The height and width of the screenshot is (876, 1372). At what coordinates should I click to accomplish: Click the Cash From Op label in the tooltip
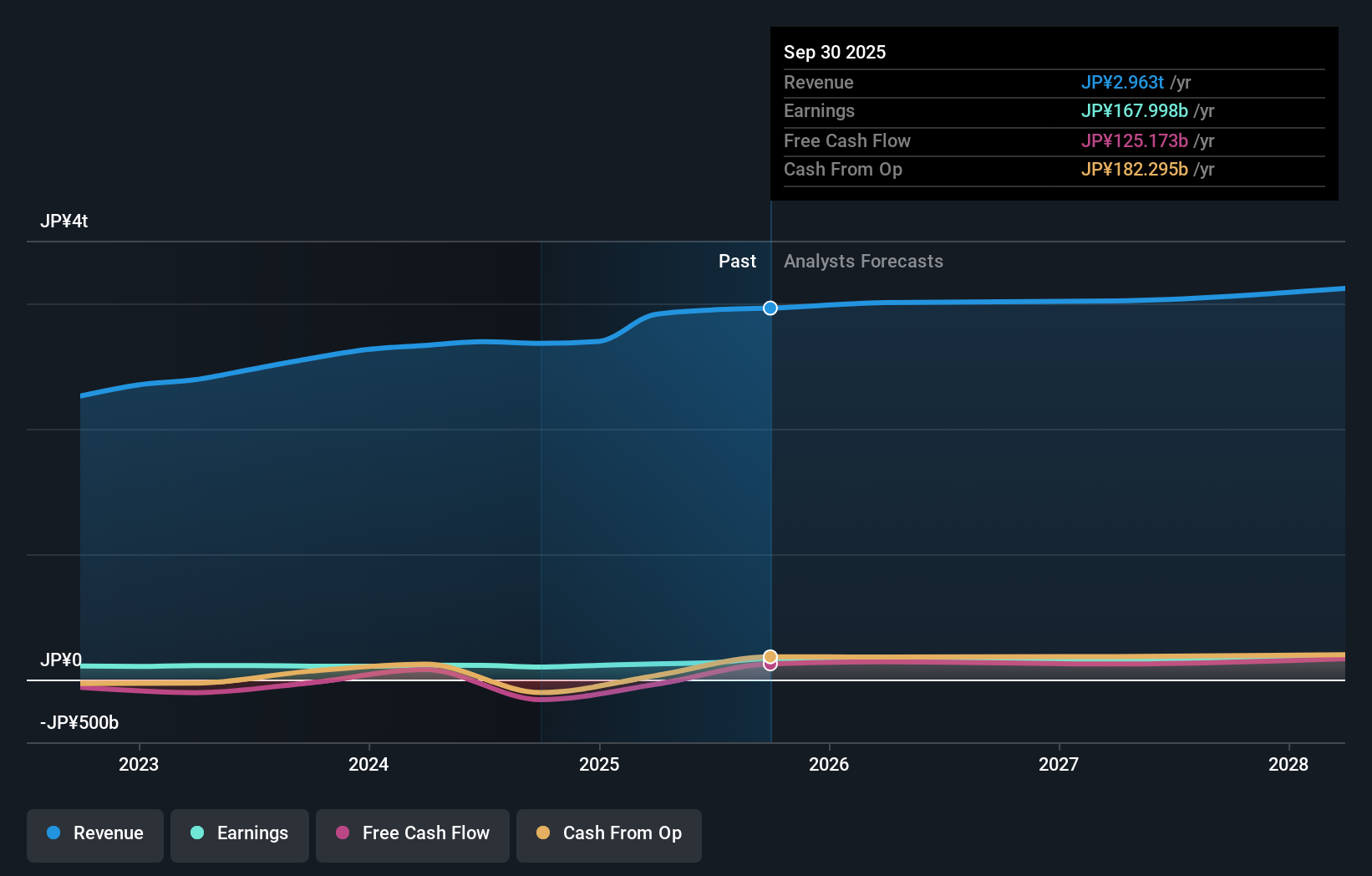[843, 170]
